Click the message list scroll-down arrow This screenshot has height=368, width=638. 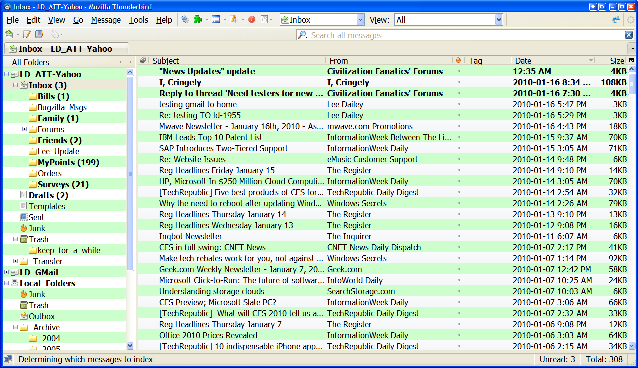point(631,346)
